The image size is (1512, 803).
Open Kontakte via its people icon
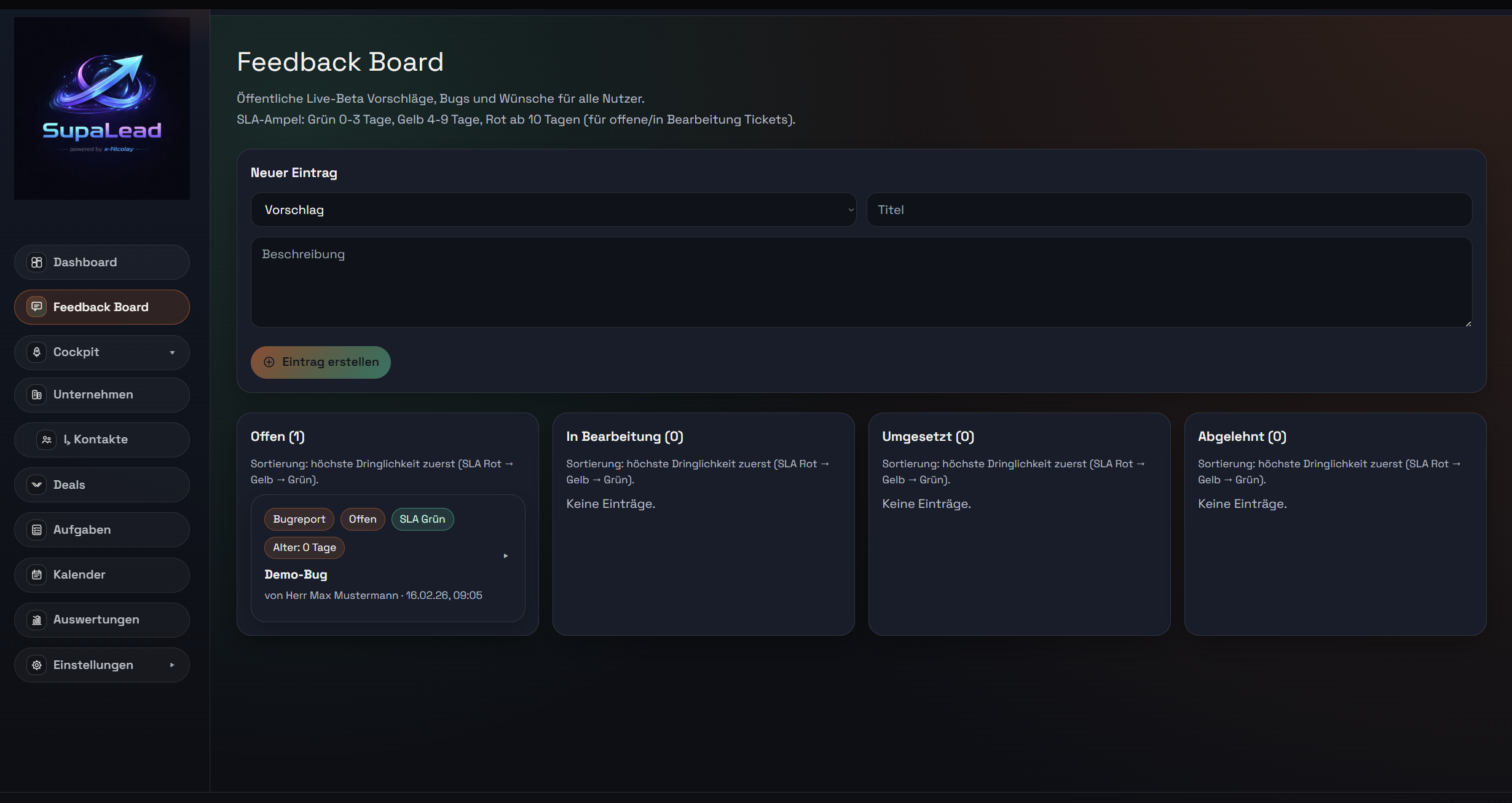point(46,439)
